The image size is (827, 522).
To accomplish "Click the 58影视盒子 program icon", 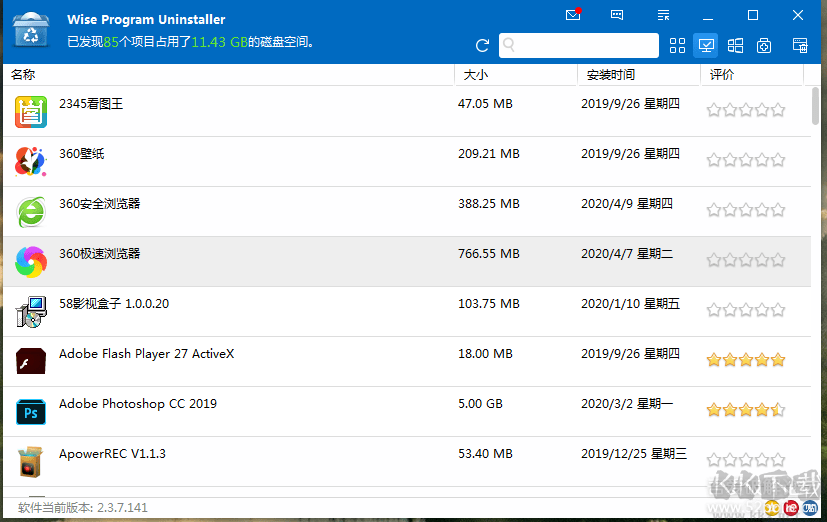I will coord(31,312).
